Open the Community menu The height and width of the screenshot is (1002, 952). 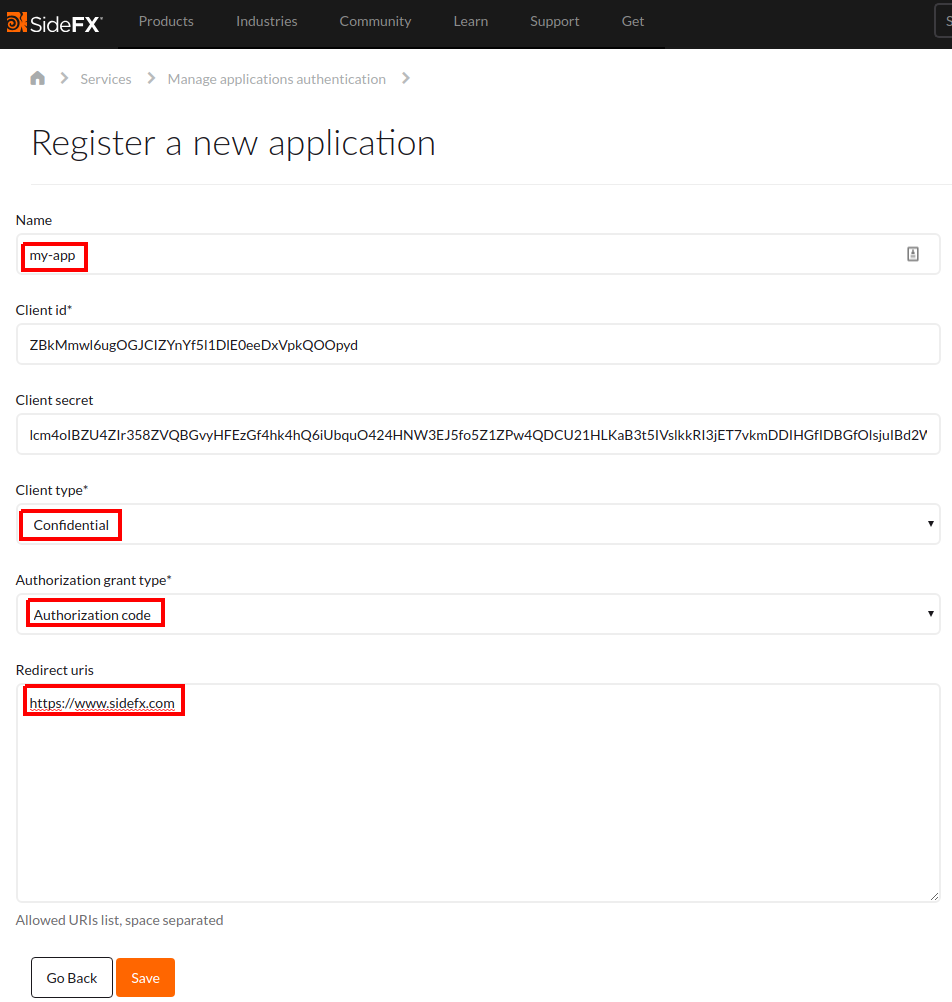pos(375,21)
